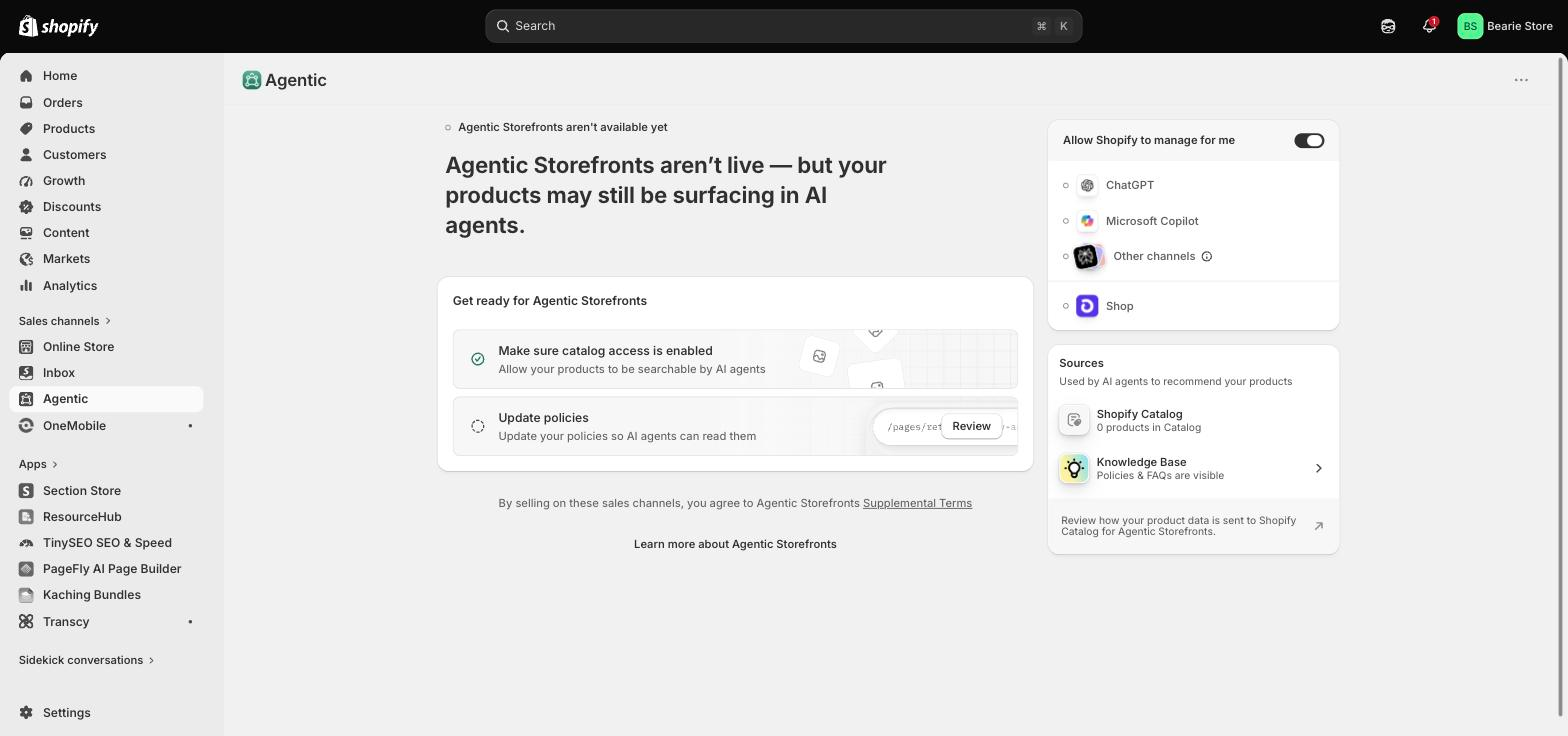
Task: Open Analytics from the sidebar
Action: point(106,286)
